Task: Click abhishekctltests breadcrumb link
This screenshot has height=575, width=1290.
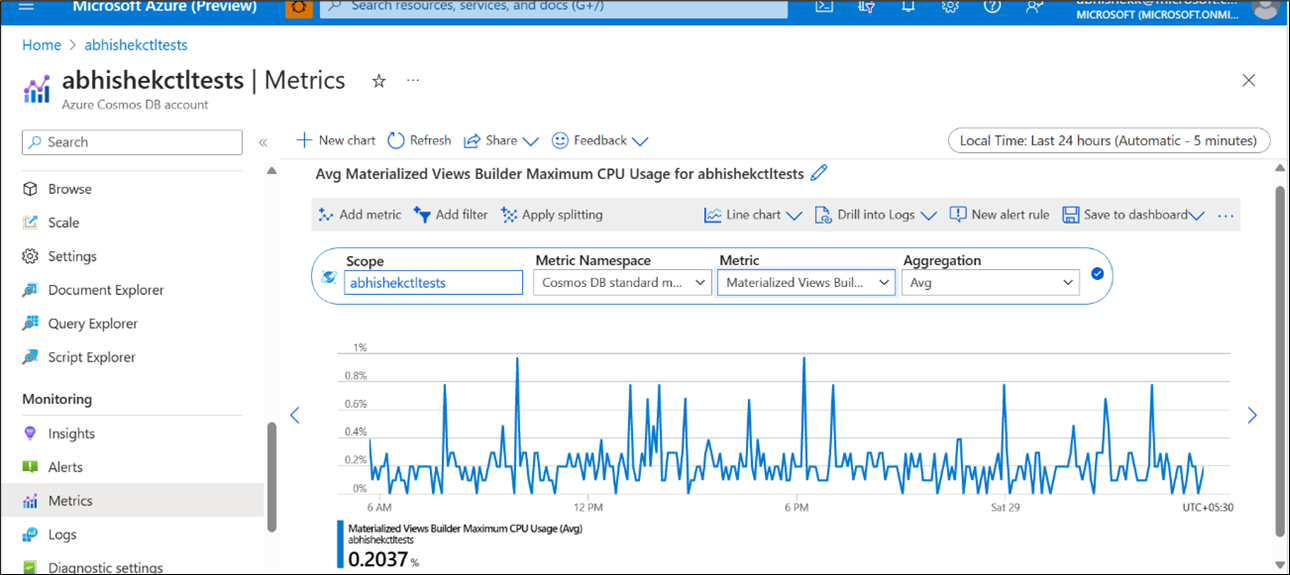Action: pos(135,45)
